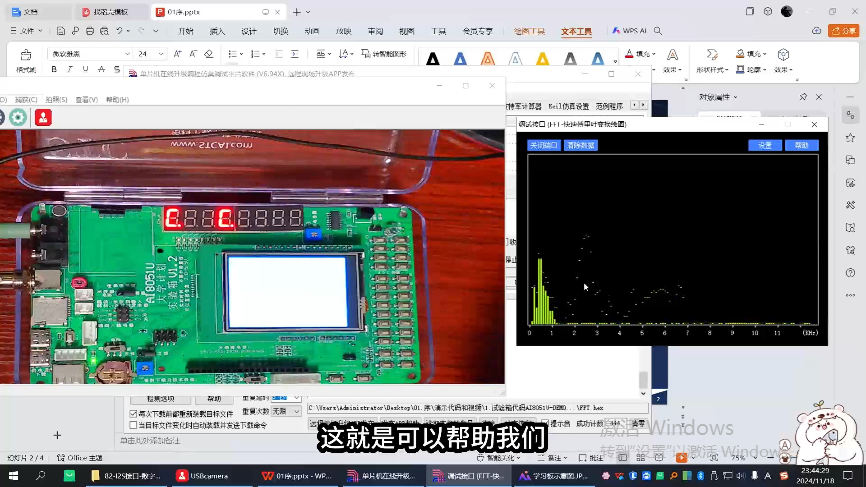The height and width of the screenshot is (487, 866).
Task: Expand the text fill dropdown
Action: coord(654,54)
